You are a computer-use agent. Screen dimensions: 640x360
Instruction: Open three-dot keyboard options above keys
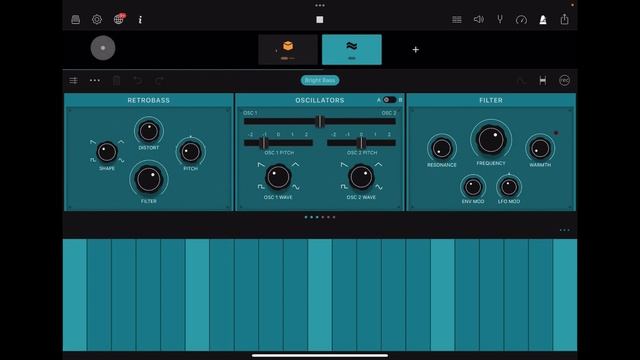564,230
